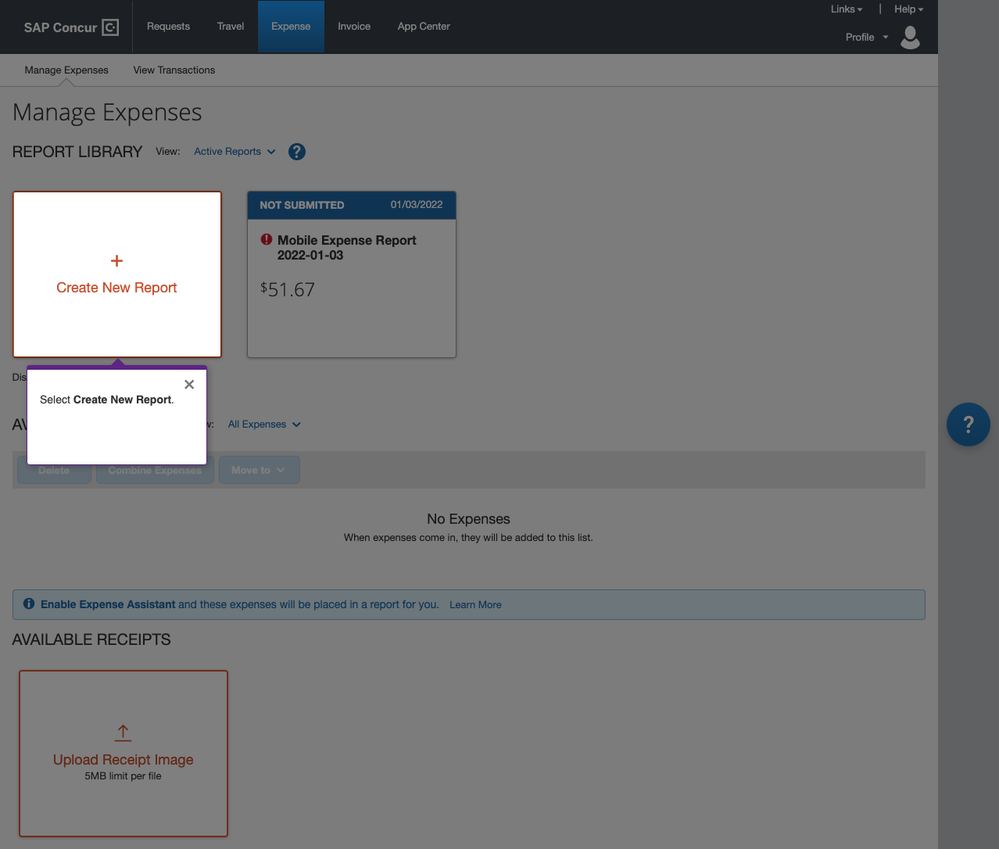Screen dimensions: 999x849
Task: Open Mobile Expense Report 2022-01-03 card
Action: tap(352, 275)
